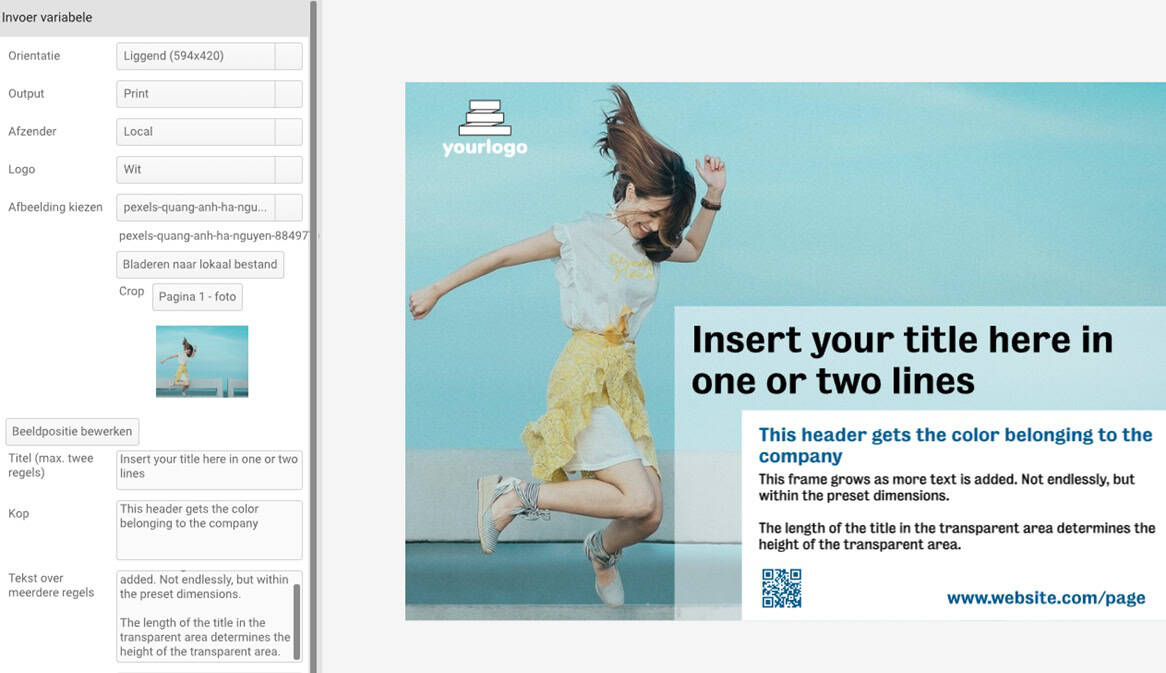Click the preview paragraph 'This frame grows as more text is added'
The image size is (1166, 673).
pos(947,487)
